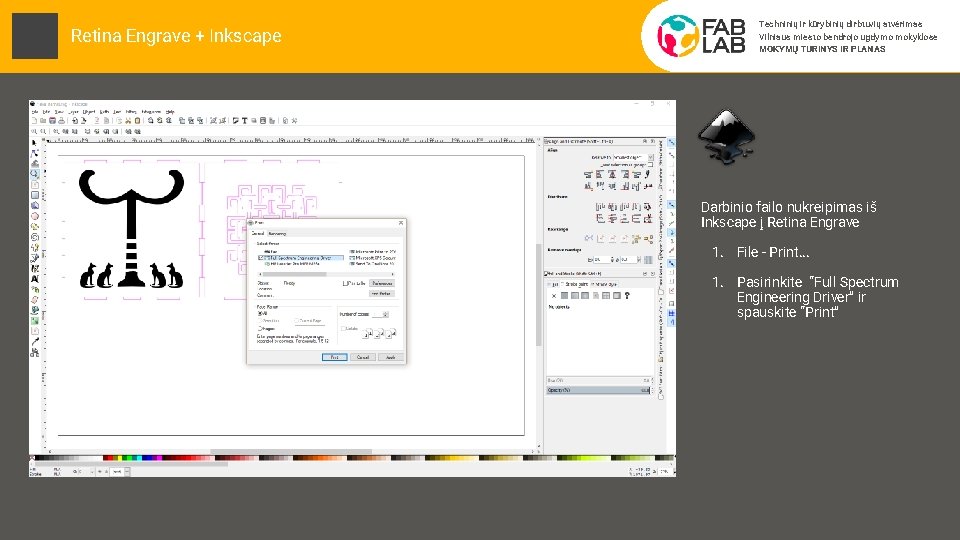The height and width of the screenshot is (540, 960).
Task: Click Center on vertical axis align icon
Action: [x=611, y=174]
